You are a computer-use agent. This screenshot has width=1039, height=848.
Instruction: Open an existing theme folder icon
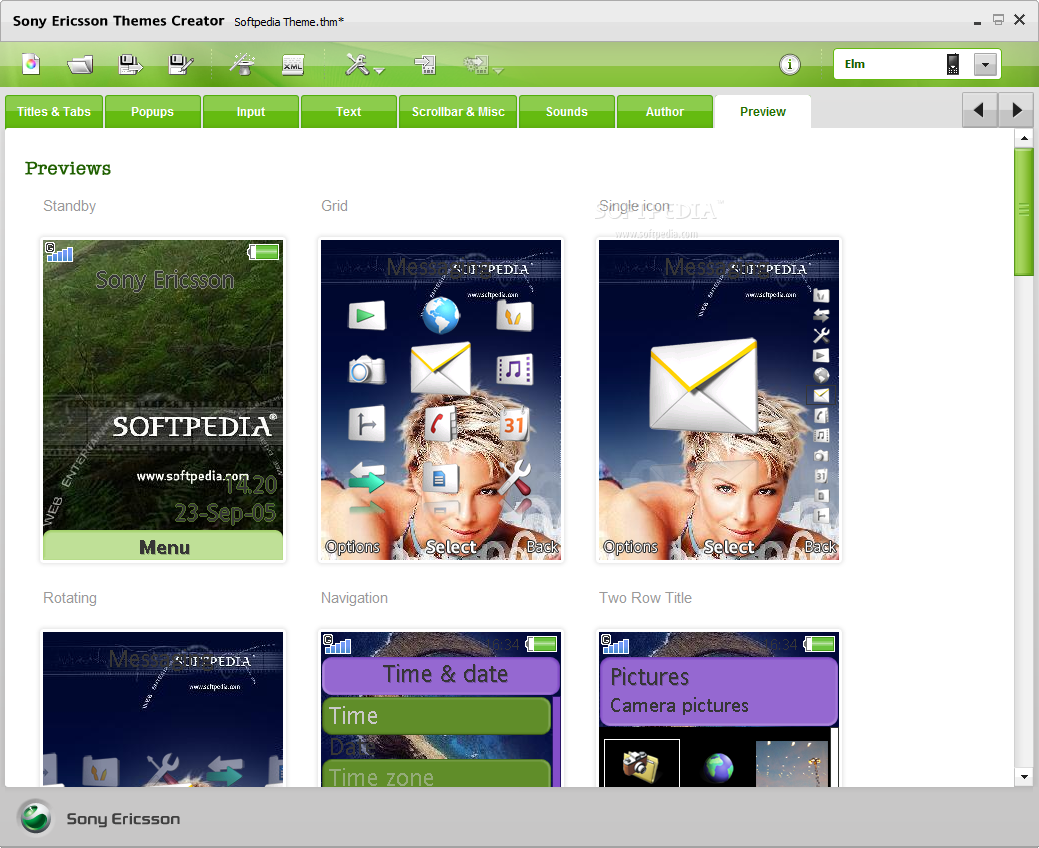(x=80, y=64)
